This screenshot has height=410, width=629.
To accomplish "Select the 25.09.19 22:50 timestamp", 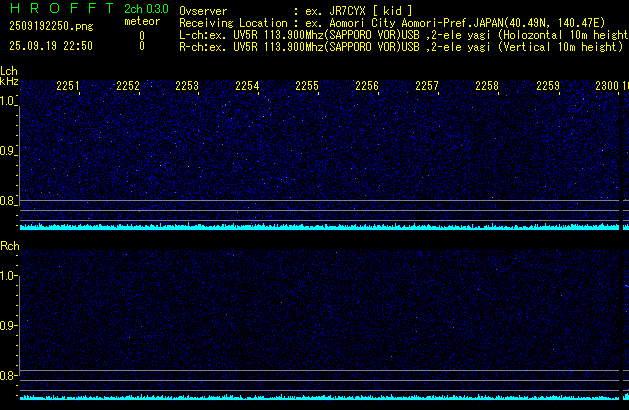I will (x=50, y=46).
